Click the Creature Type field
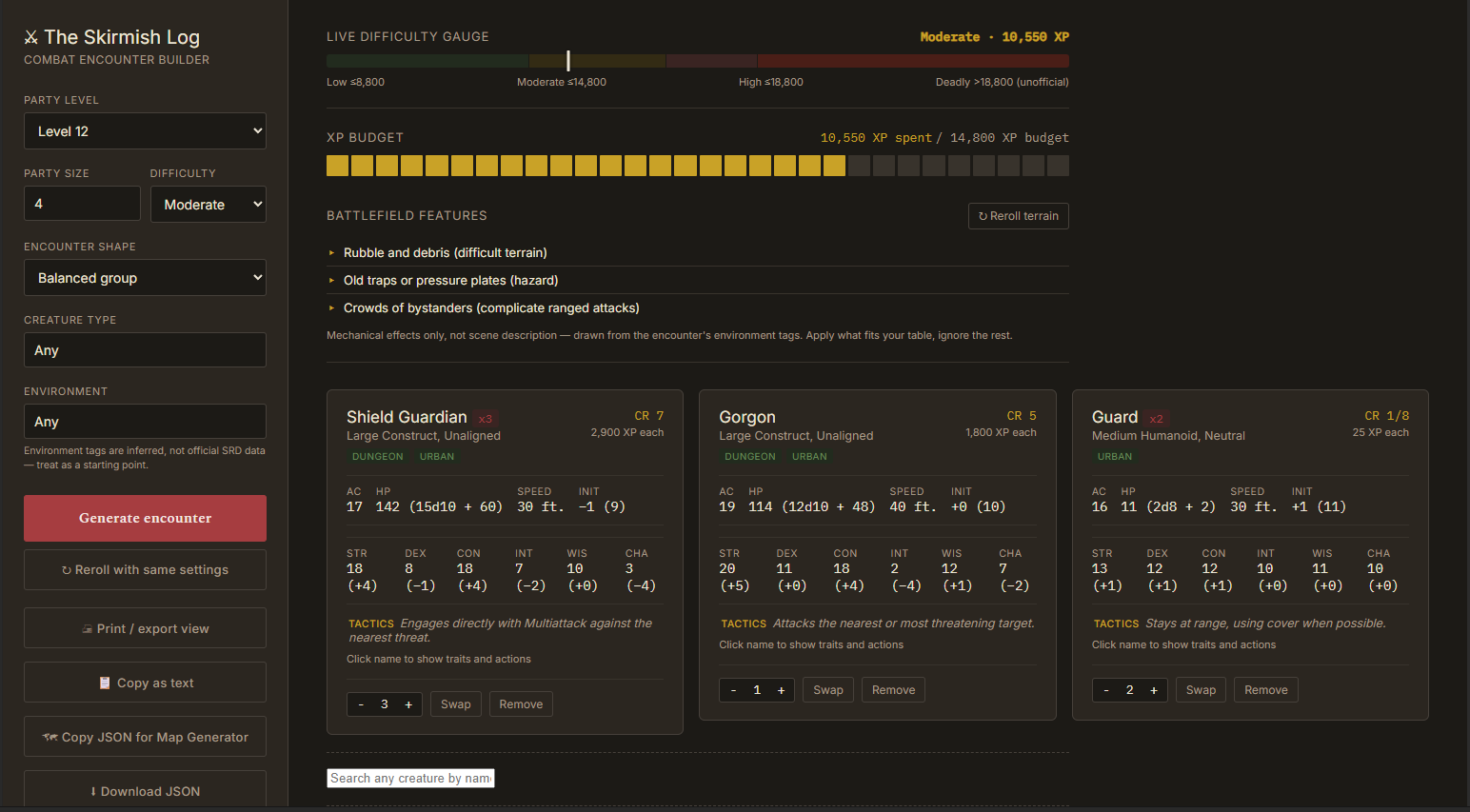This screenshot has width=1470, height=812. click(145, 350)
